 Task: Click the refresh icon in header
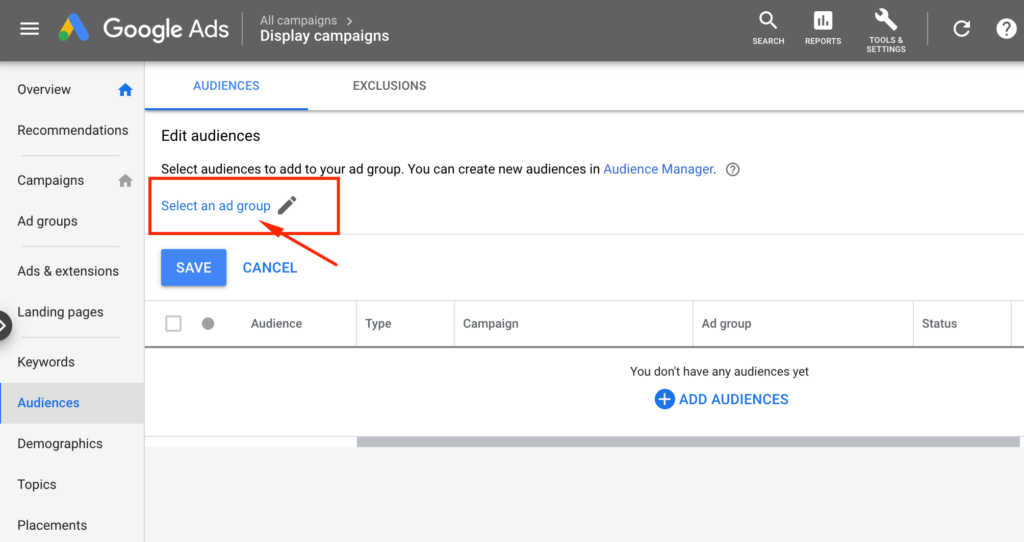tap(962, 29)
